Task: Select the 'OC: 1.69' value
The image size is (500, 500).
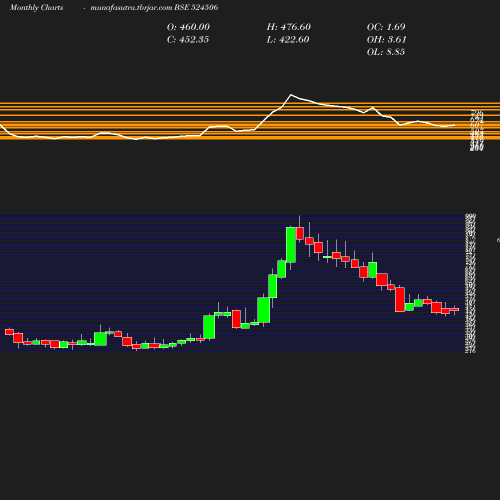Action: [386, 27]
